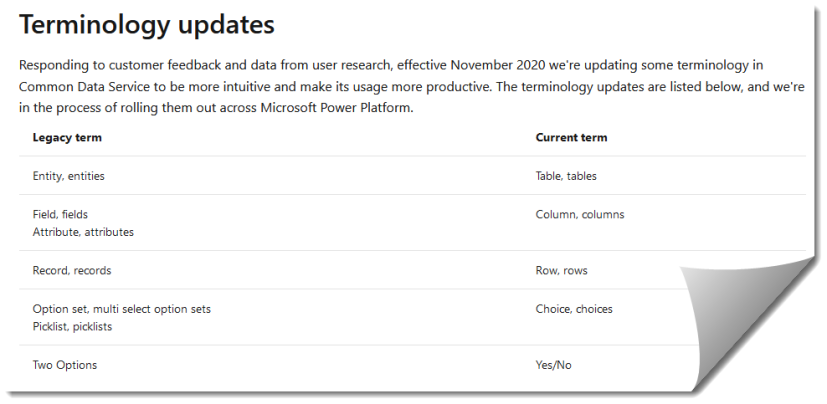The image size is (827, 404).
Task: Click the Attribute, attributes text
Action: [83, 232]
